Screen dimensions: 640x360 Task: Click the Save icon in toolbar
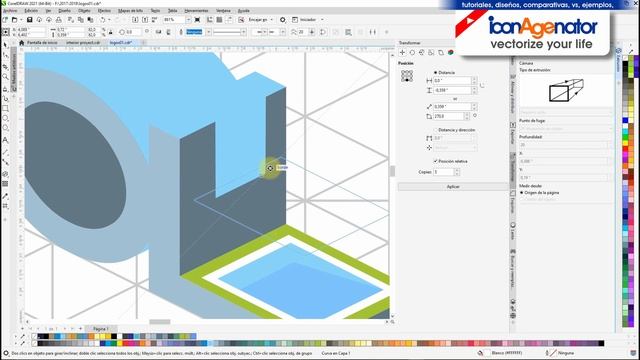coord(29,20)
